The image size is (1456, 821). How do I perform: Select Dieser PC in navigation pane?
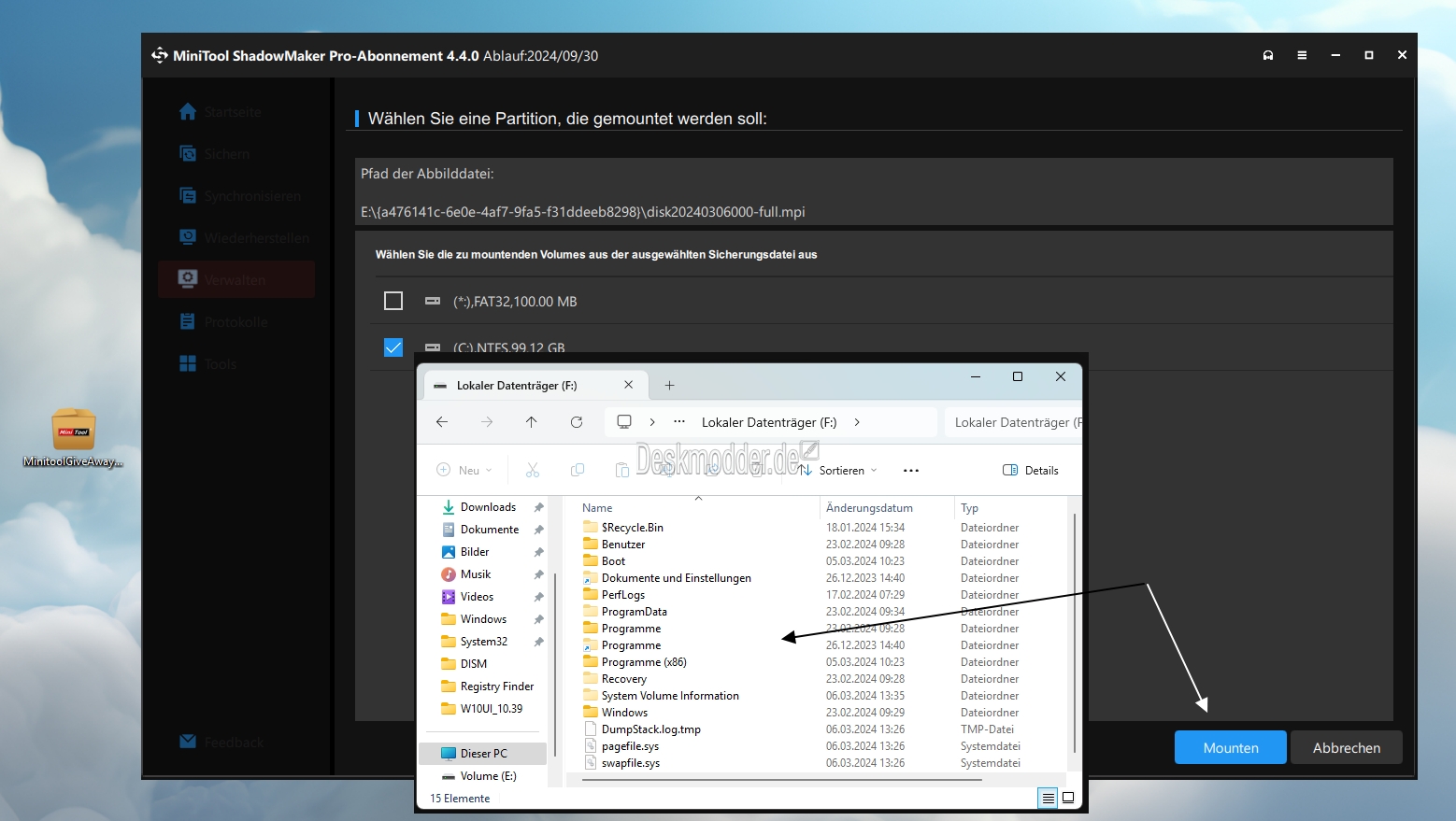tap(484, 754)
